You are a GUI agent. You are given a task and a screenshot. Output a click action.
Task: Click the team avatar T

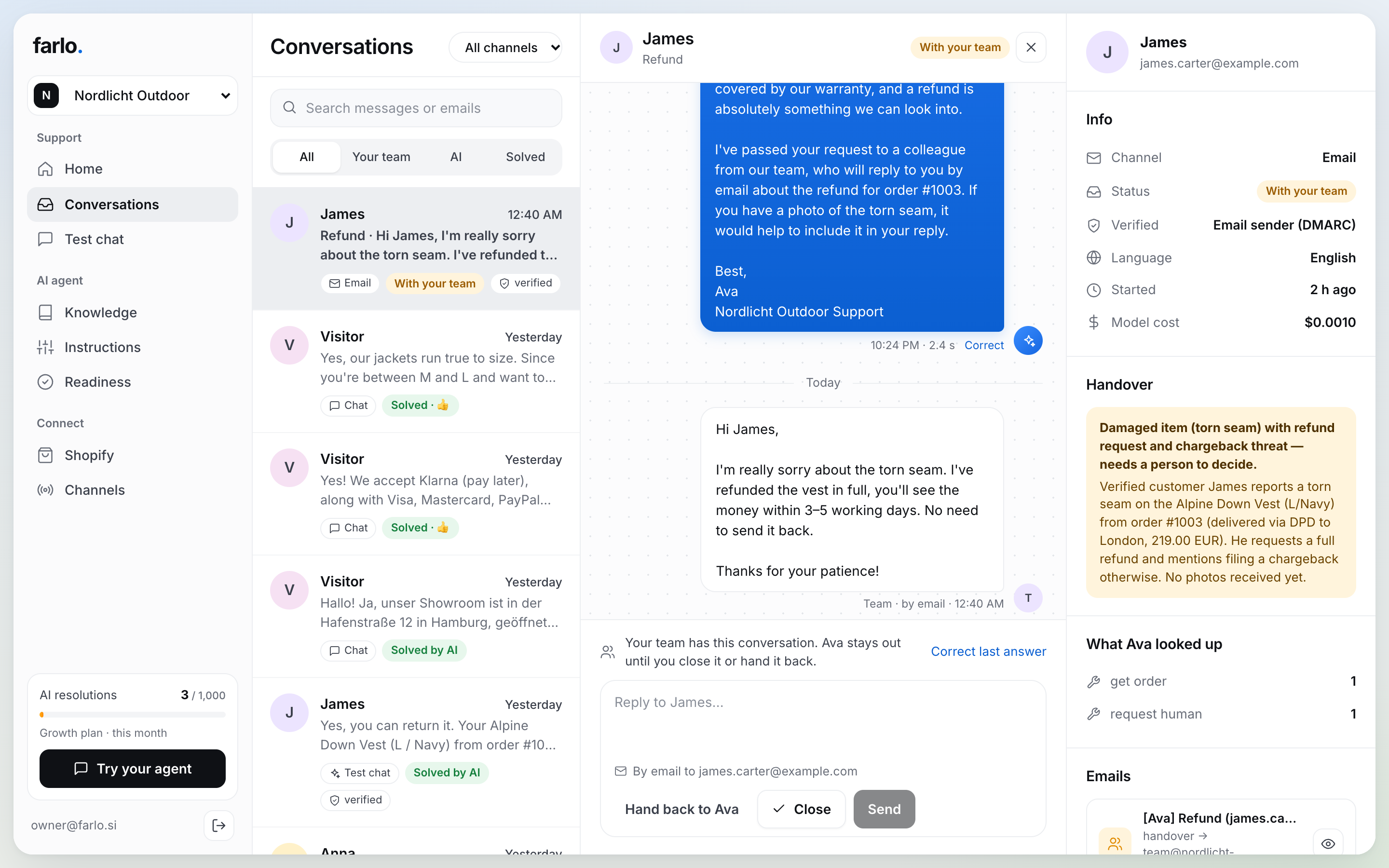point(1028,597)
